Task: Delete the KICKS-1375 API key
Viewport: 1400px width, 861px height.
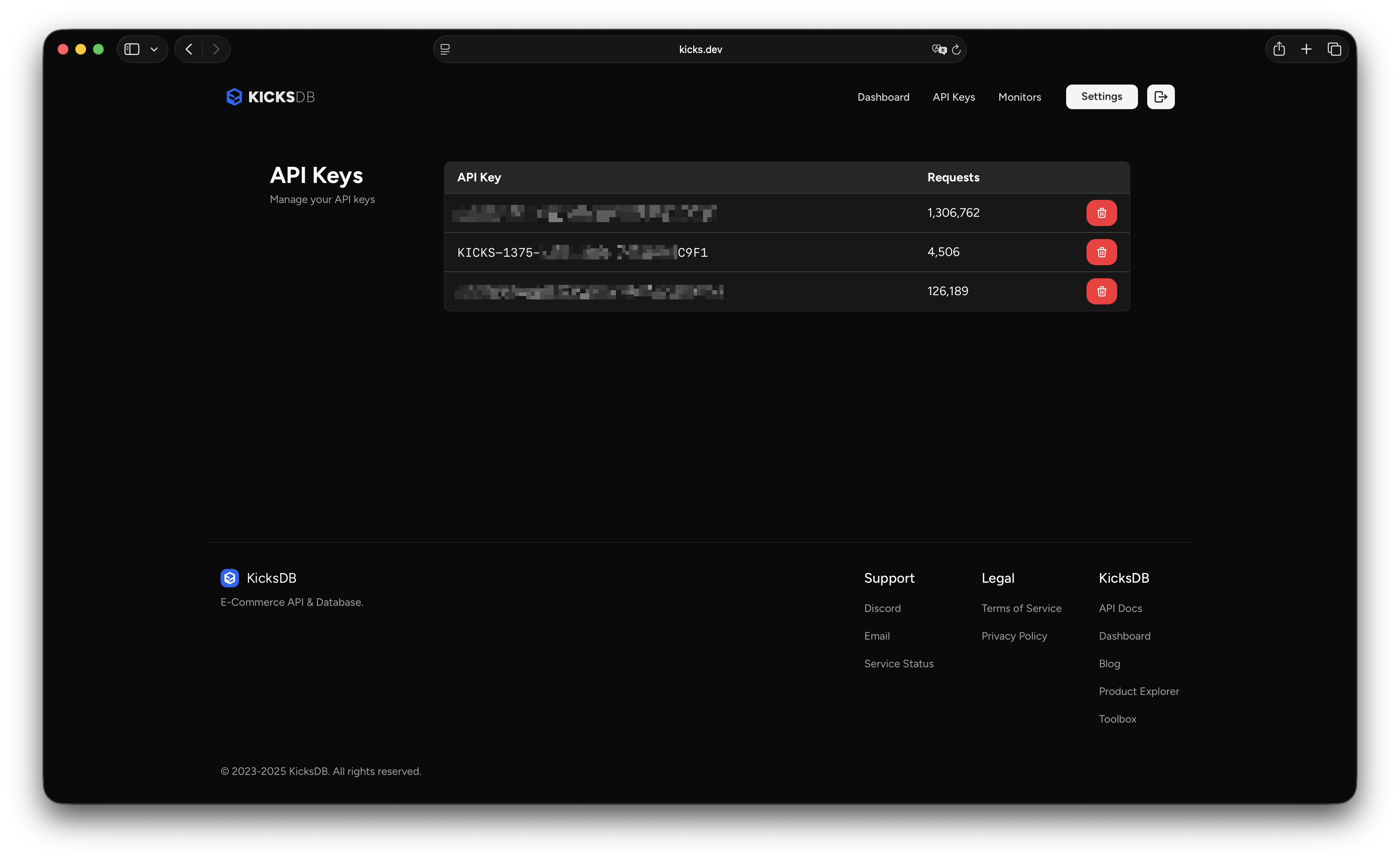Action: click(1101, 252)
